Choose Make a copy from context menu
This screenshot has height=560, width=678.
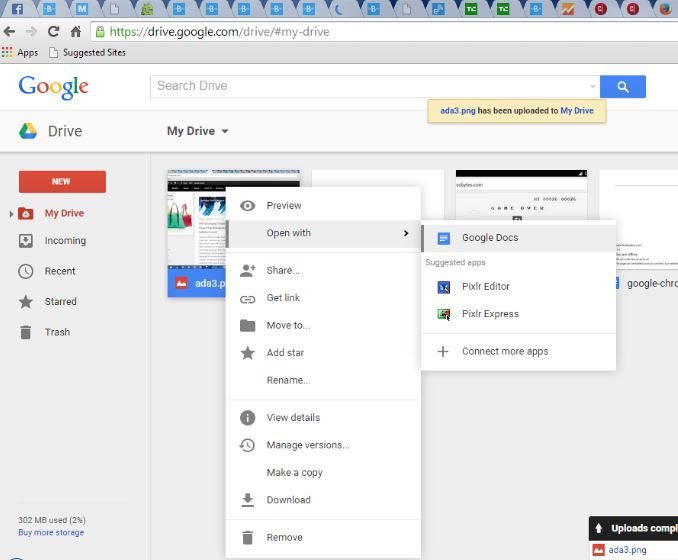[x=294, y=473]
